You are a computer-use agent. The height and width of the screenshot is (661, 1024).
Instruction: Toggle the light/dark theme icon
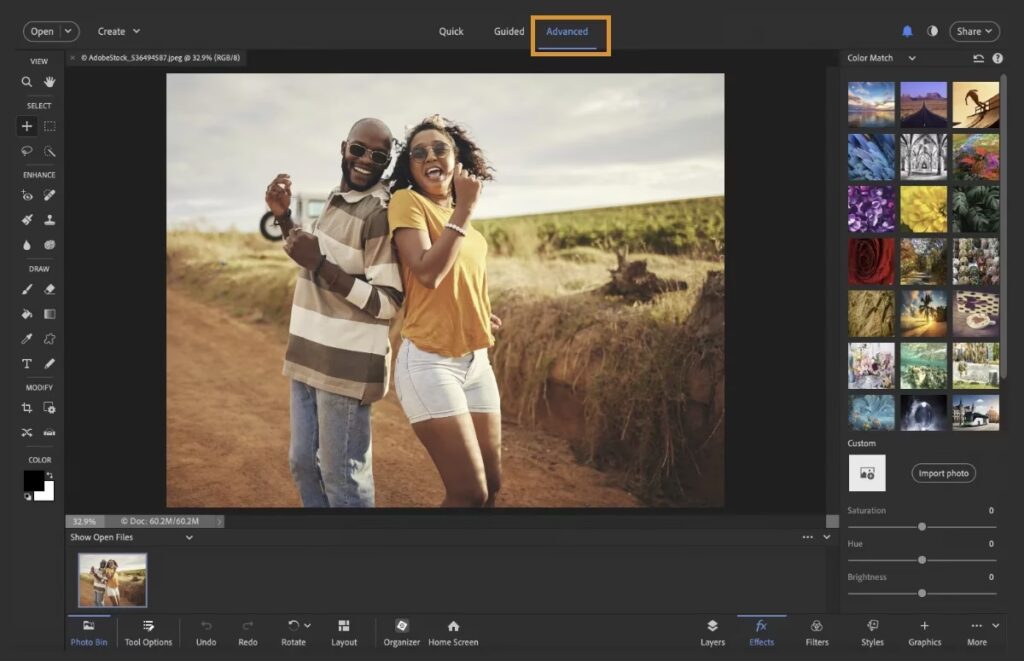[x=932, y=31]
